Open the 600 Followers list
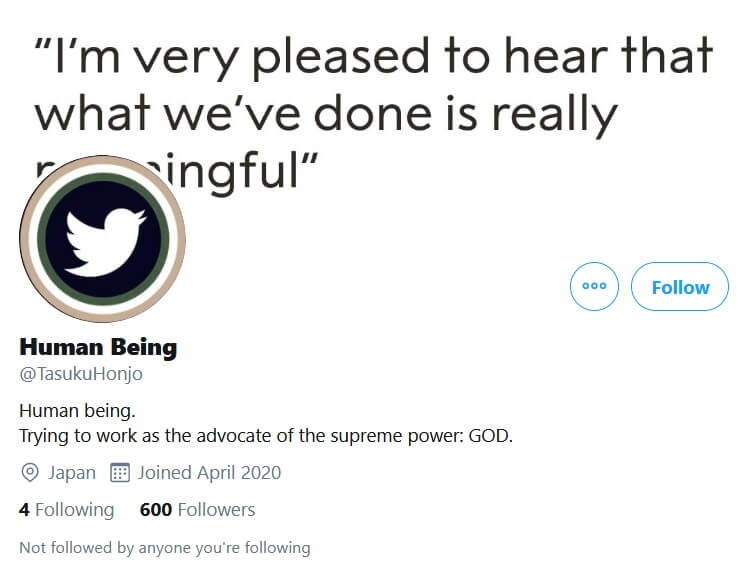Image resolution: width=748 pixels, height=585 pixels. pyautogui.click(x=197, y=510)
